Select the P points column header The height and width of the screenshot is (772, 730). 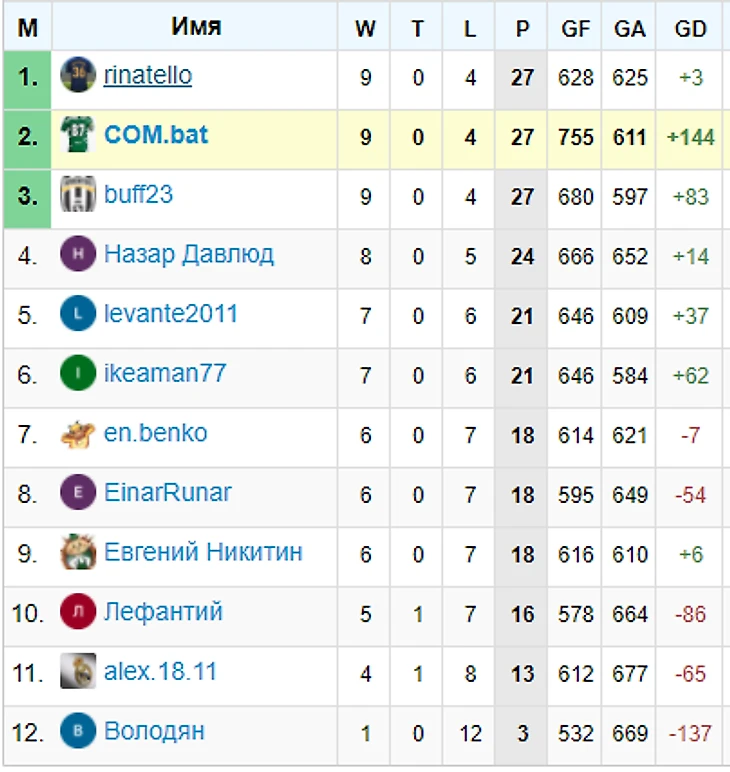(521, 28)
